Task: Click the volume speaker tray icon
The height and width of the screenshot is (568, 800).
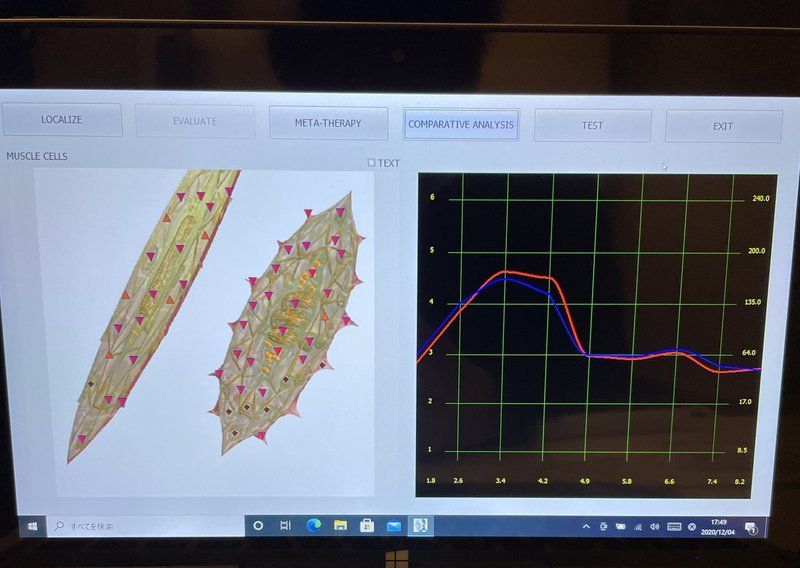Action: [655, 527]
